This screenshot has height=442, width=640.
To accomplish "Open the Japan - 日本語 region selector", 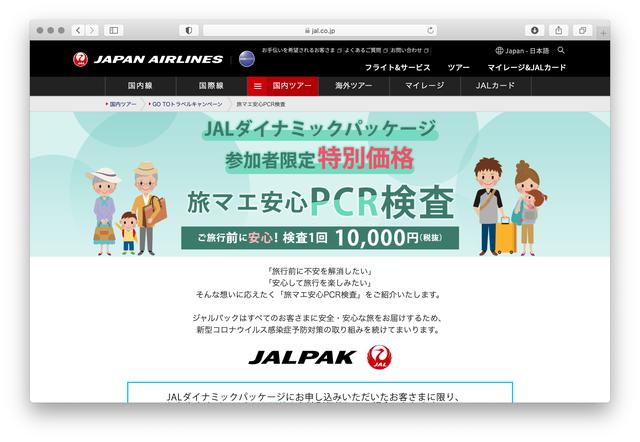I will click(522, 51).
